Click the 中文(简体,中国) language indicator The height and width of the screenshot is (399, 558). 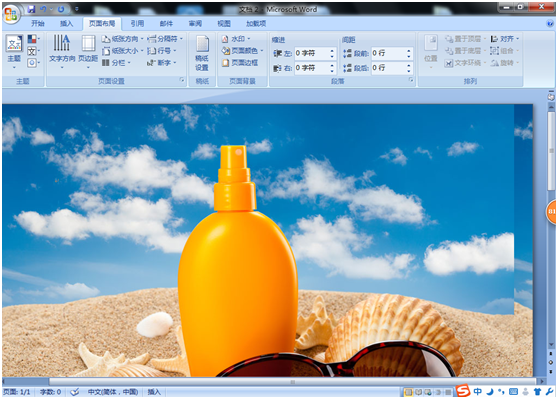pyautogui.click(x=113, y=392)
